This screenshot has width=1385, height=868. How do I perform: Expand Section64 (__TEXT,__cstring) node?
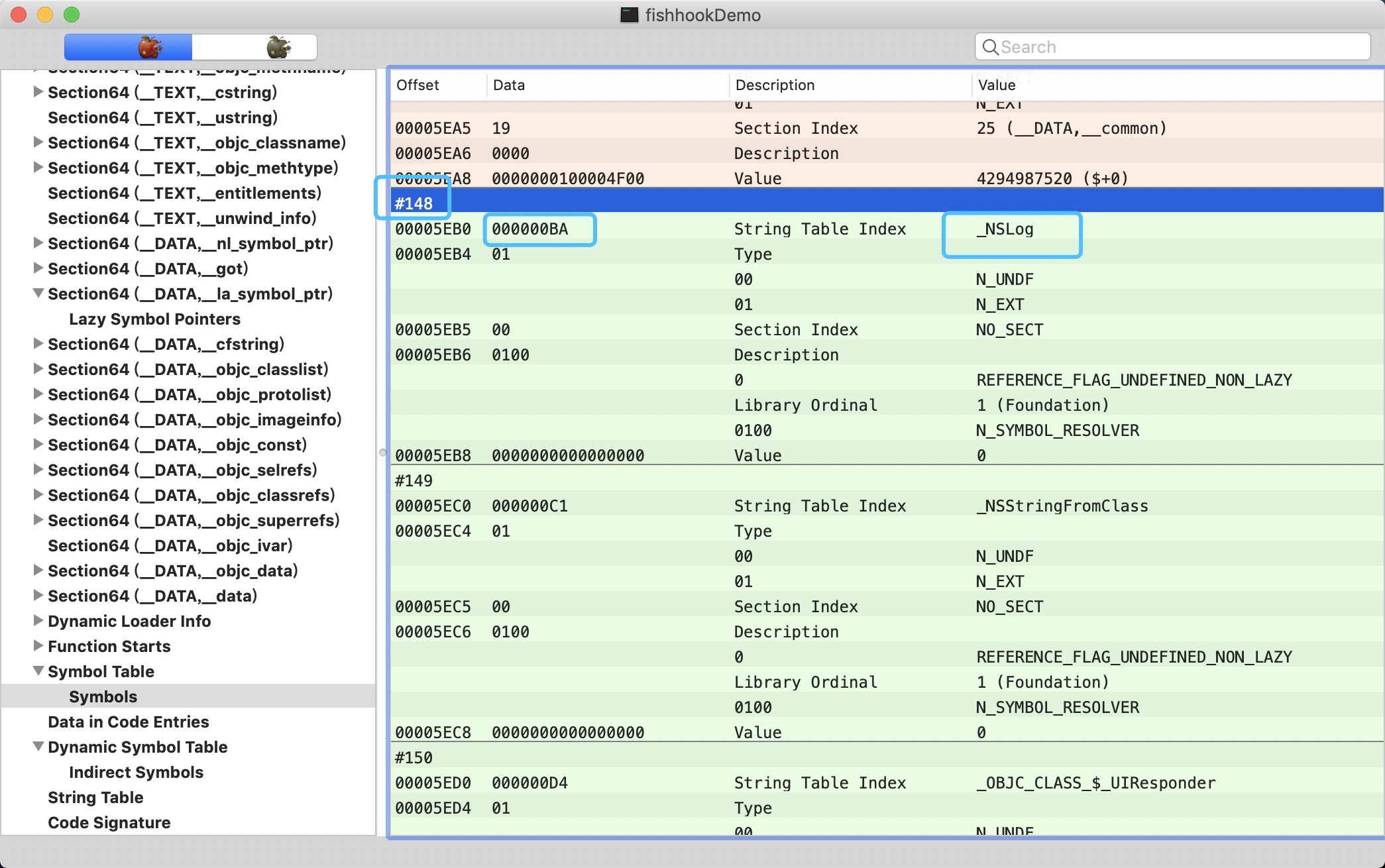tap(38, 92)
